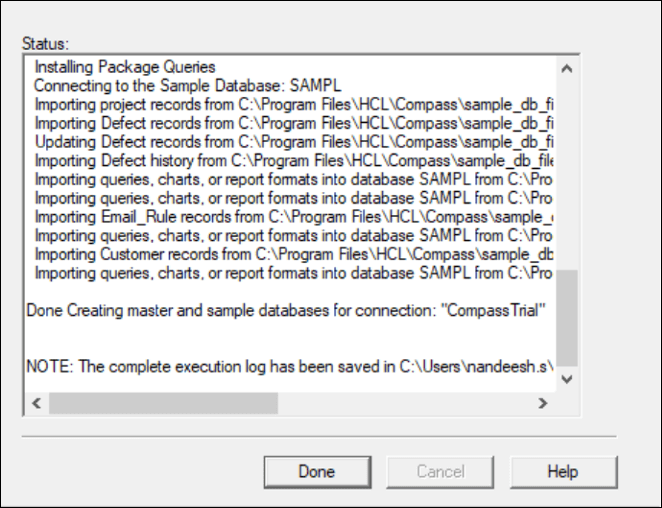
Task: Click the "Connecting to the Sample Database" line
Action: click(x=187, y=86)
